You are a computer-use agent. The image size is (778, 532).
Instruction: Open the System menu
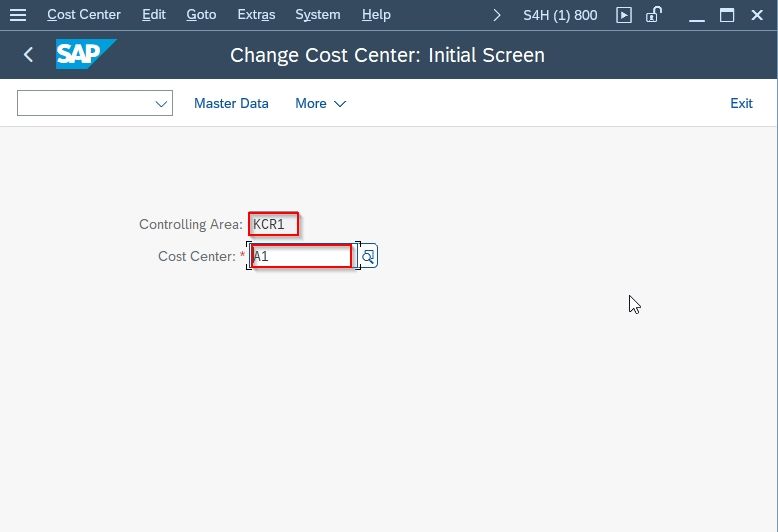[318, 15]
